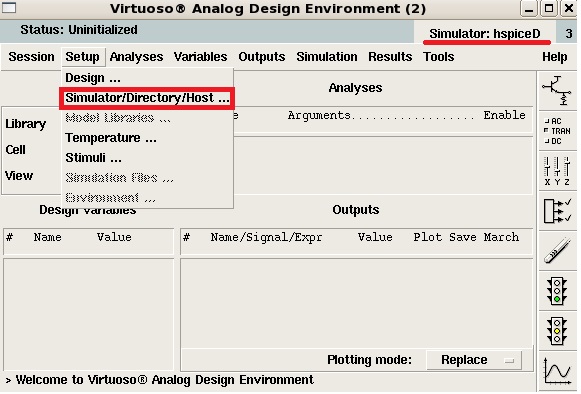581x394 pixels.
Task: Open the Analyses menu
Action: 136,57
